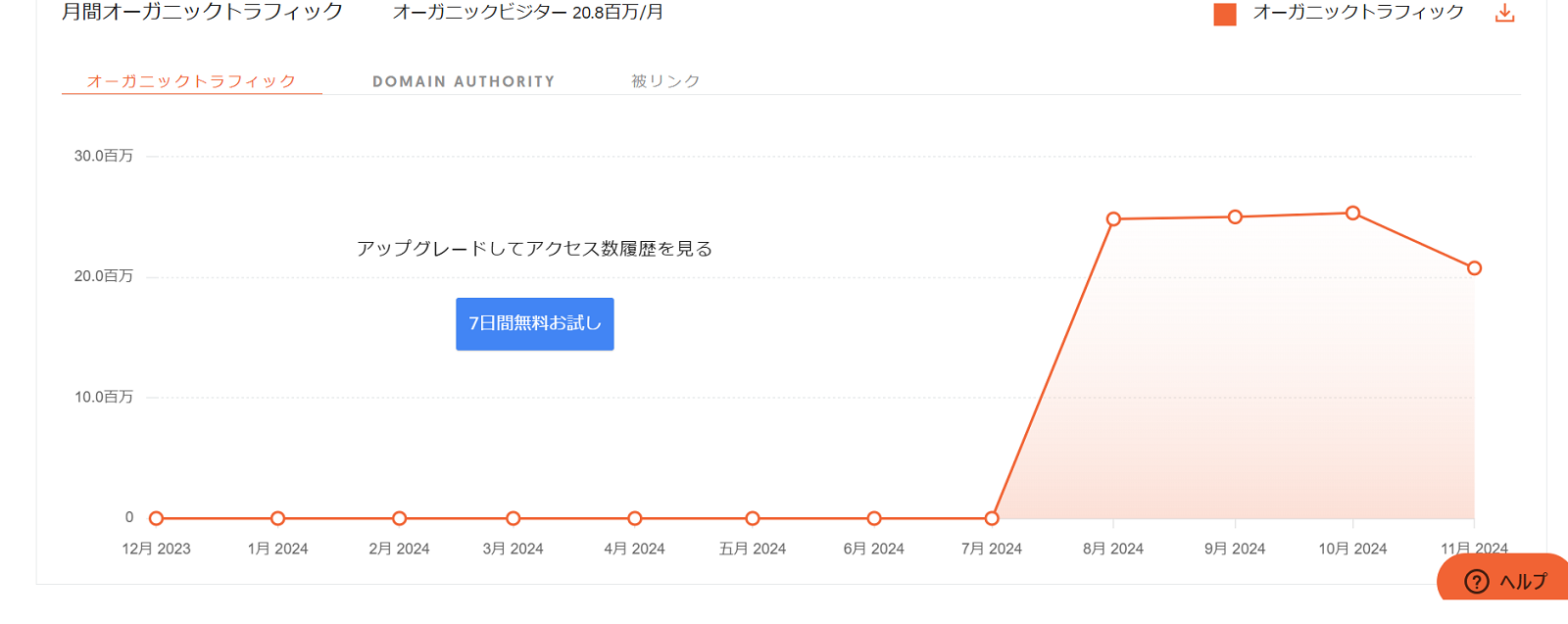This screenshot has height=624, width=1568.
Task: Click the download chart icon
Action: pyautogui.click(x=1504, y=14)
